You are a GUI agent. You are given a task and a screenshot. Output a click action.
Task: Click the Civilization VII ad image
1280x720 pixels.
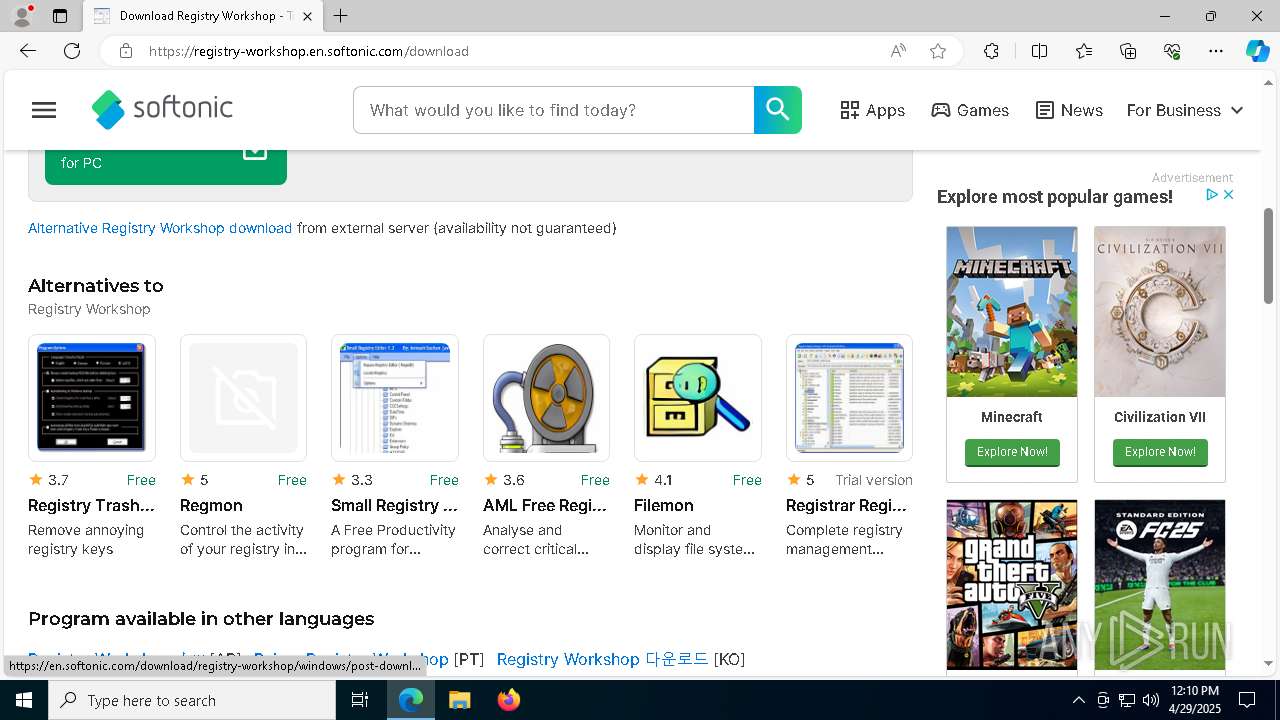(1160, 311)
